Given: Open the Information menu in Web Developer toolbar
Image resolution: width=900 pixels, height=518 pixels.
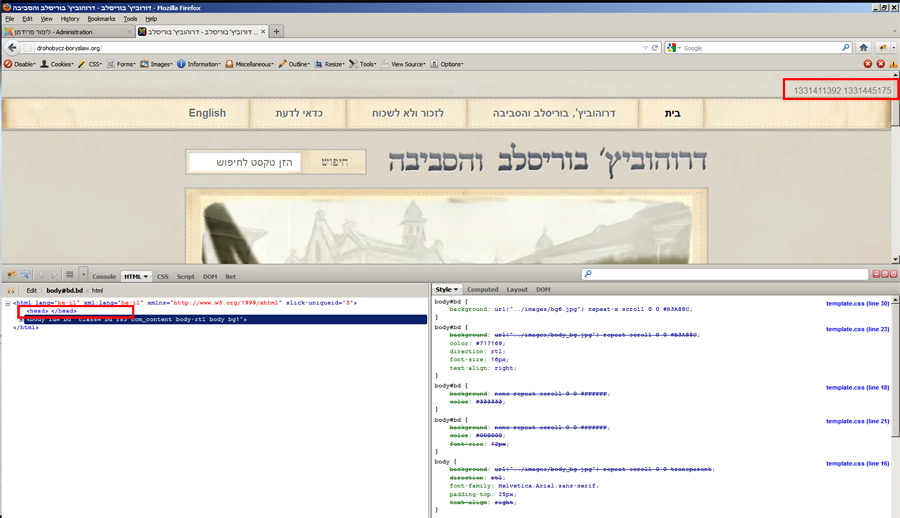Looking at the screenshot, I should 199,64.
